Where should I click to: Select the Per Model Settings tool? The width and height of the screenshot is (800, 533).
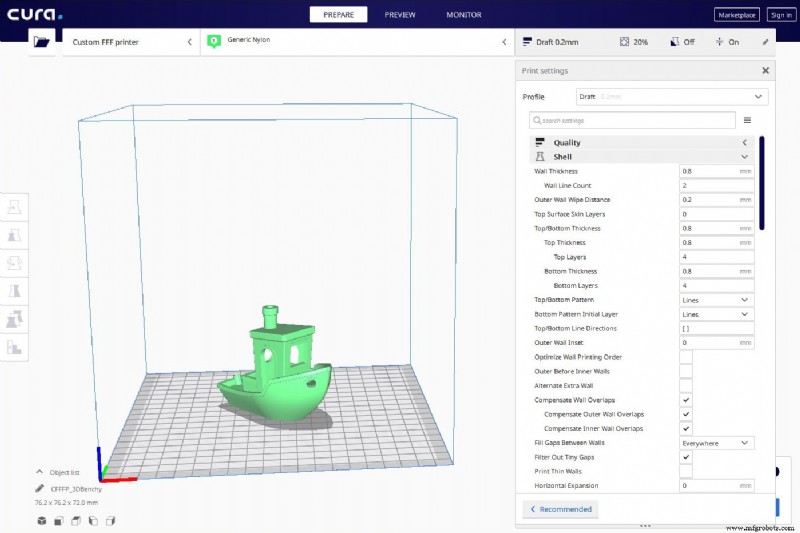tap(14, 319)
